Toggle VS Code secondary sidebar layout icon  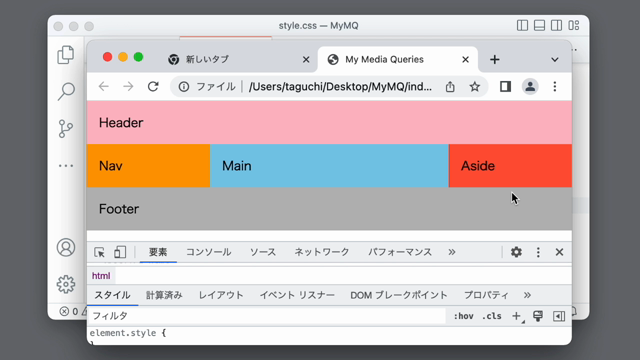click(x=556, y=25)
